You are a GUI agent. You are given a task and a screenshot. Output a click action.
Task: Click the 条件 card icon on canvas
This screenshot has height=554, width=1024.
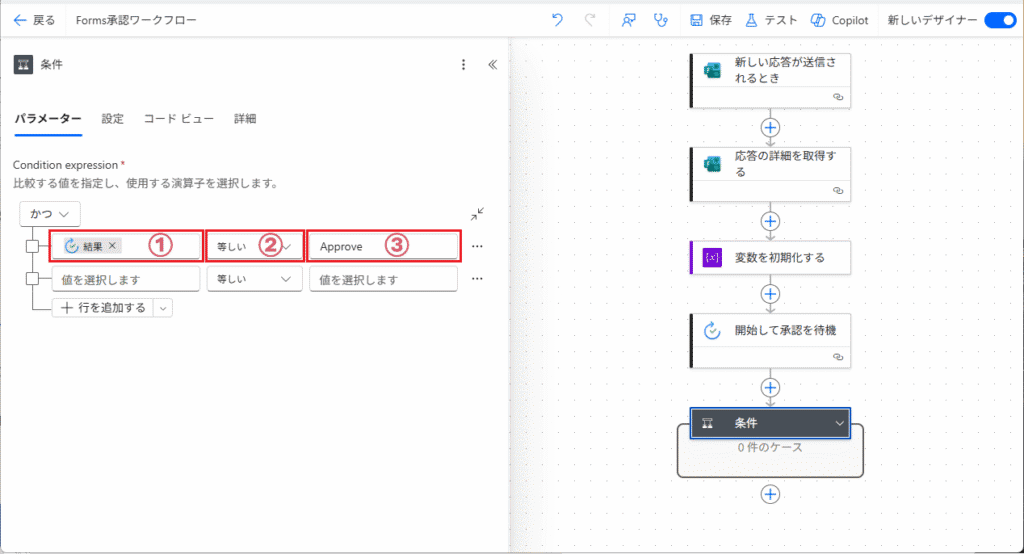coord(707,423)
